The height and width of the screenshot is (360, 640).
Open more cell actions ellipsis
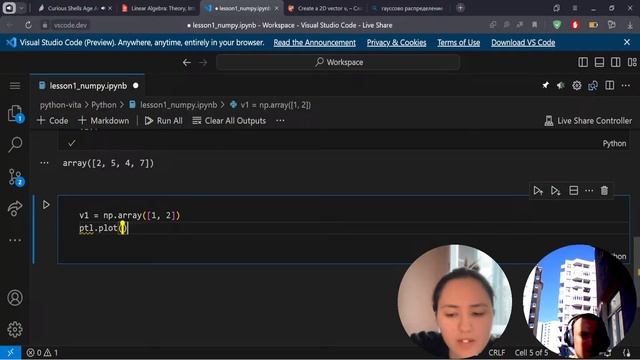[x=589, y=191]
